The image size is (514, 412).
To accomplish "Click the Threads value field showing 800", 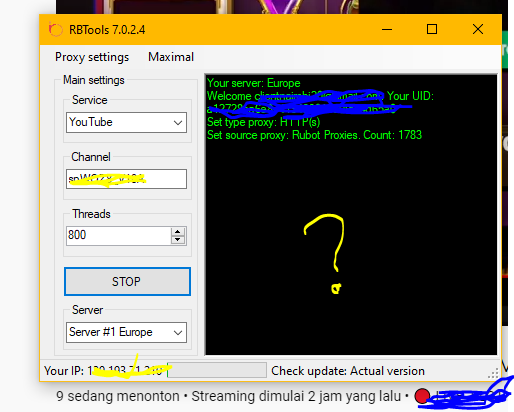I will [x=119, y=236].
